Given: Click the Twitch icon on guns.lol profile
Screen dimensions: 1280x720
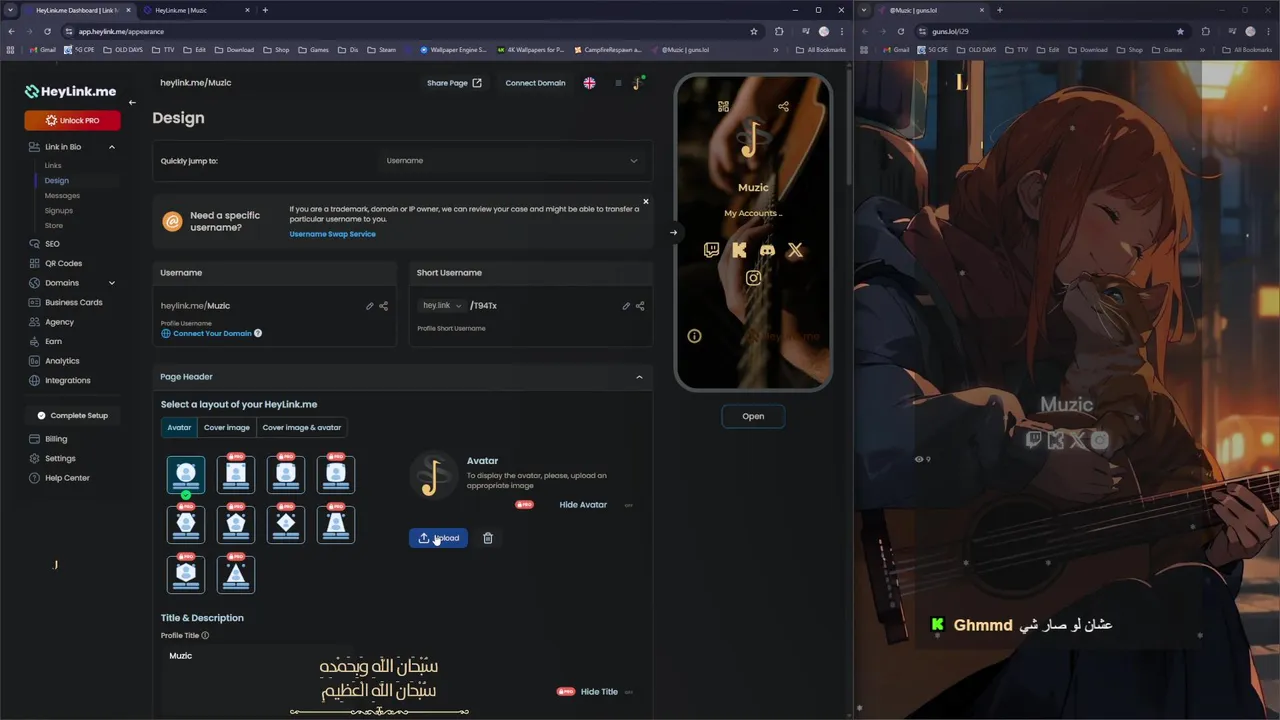Looking at the screenshot, I should (1034, 440).
